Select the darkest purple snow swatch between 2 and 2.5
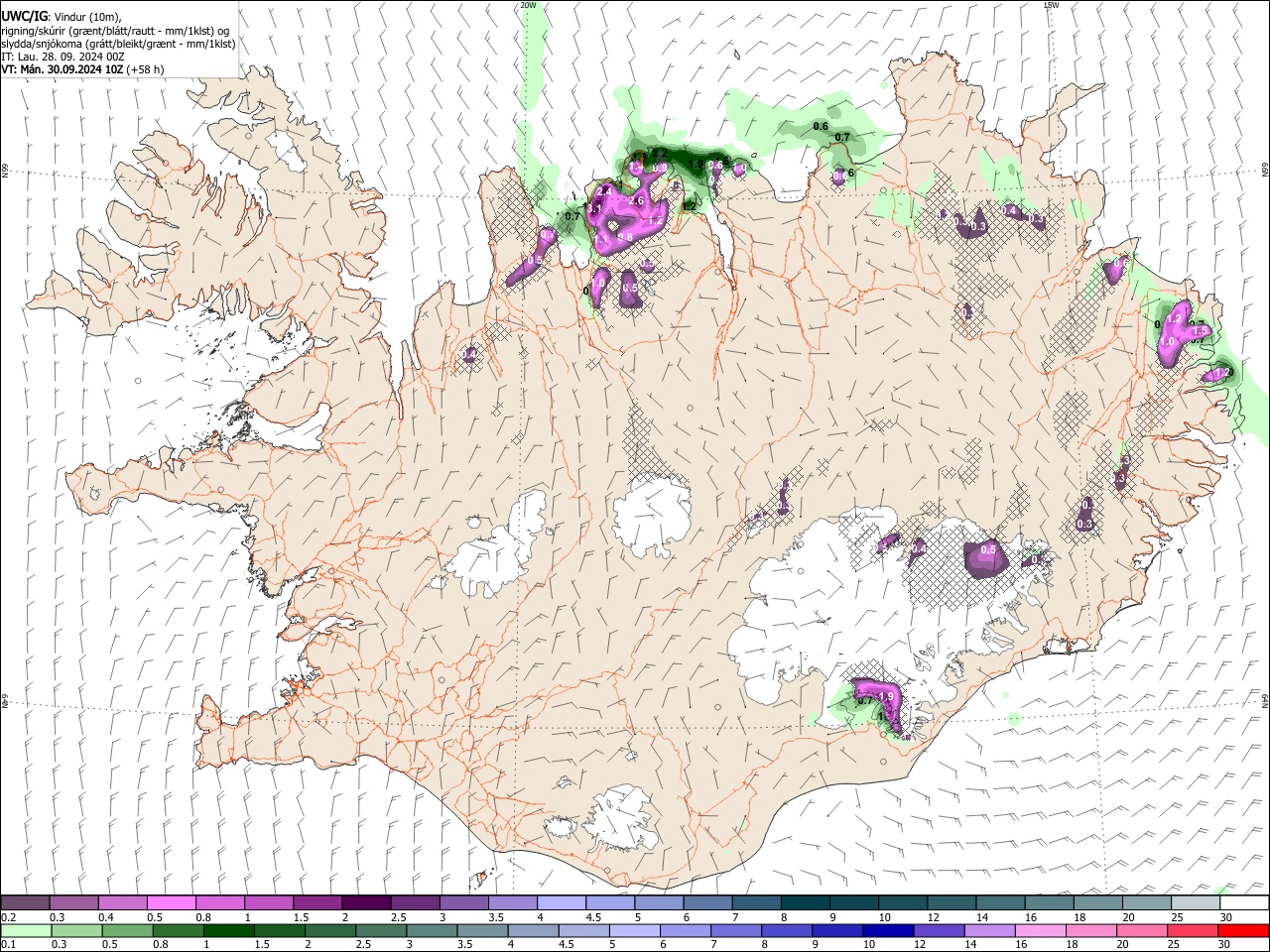Screen dimensions: 1270x952 pyautogui.click(x=365, y=903)
